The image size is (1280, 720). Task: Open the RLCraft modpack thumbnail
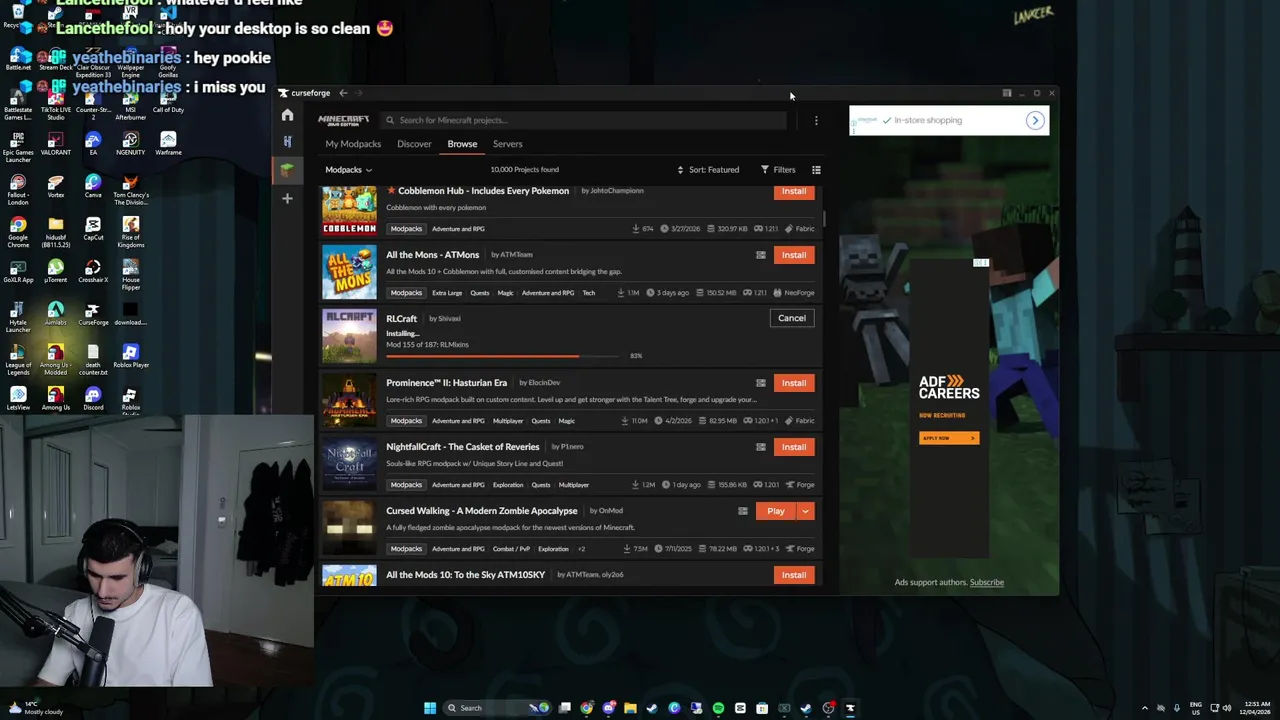tap(349, 335)
